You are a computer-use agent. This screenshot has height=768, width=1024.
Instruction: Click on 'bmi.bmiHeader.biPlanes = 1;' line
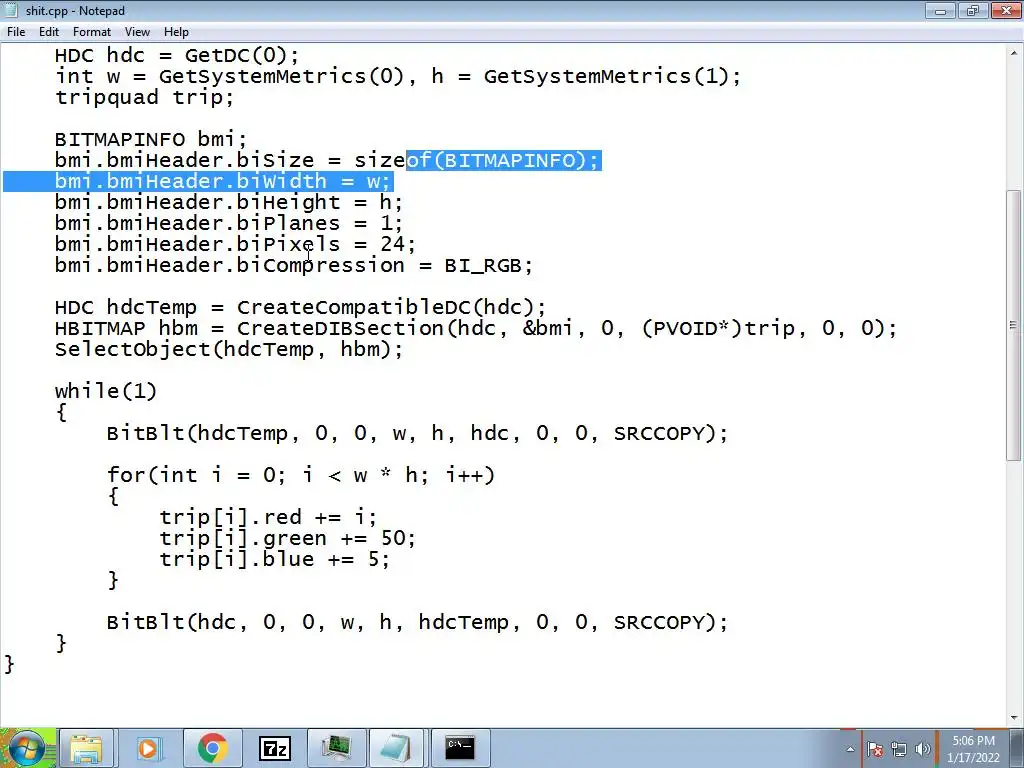point(229,223)
